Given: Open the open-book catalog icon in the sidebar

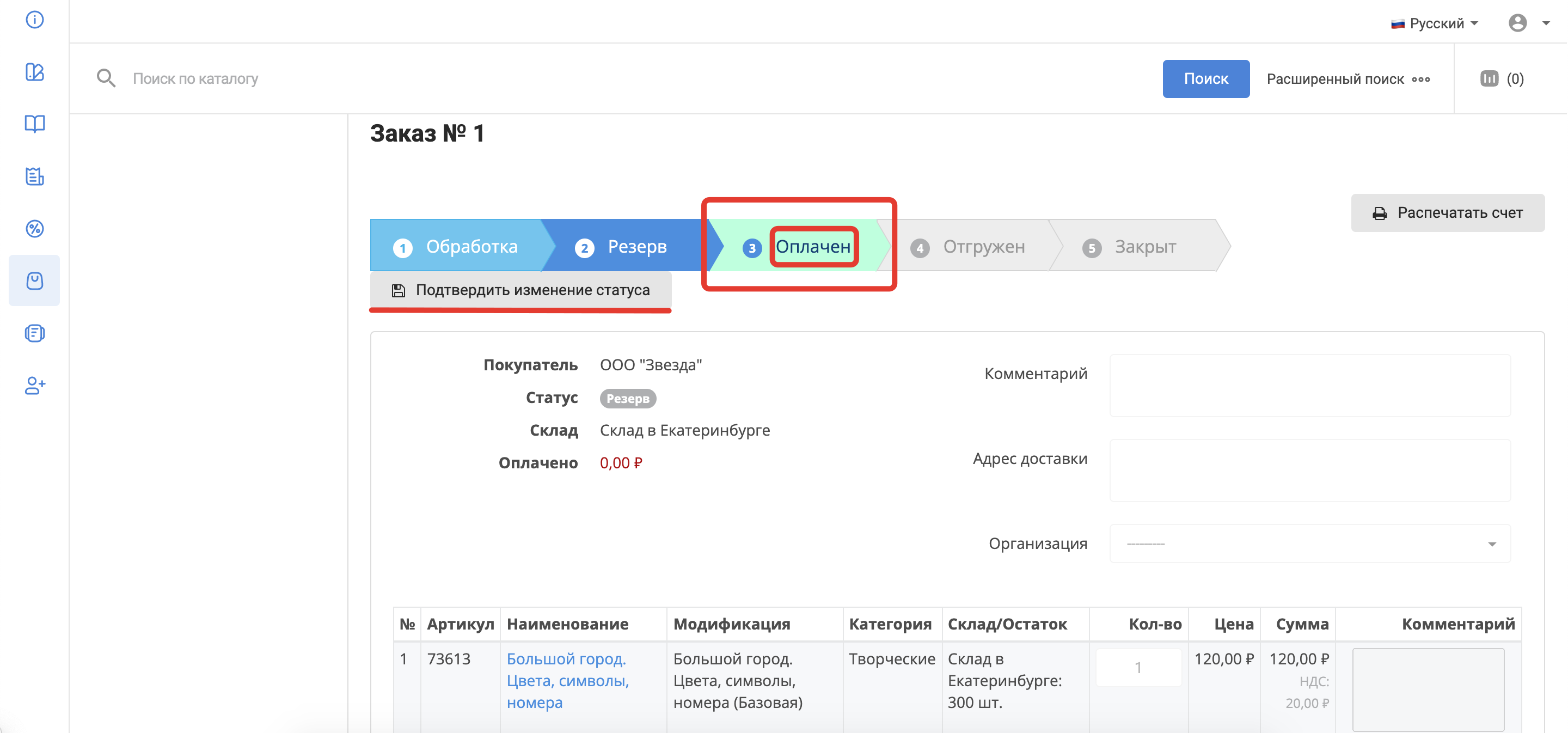Looking at the screenshot, I should [35, 124].
